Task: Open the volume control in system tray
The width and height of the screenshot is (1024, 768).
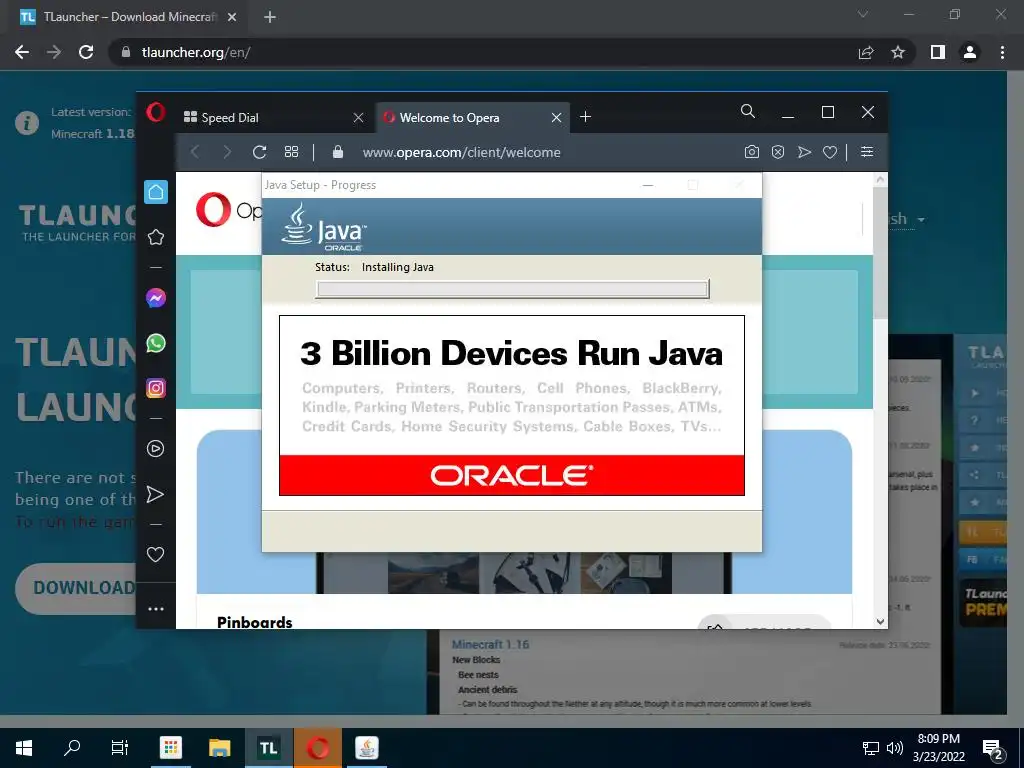Action: pyautogui.click(x=895, y=748)
